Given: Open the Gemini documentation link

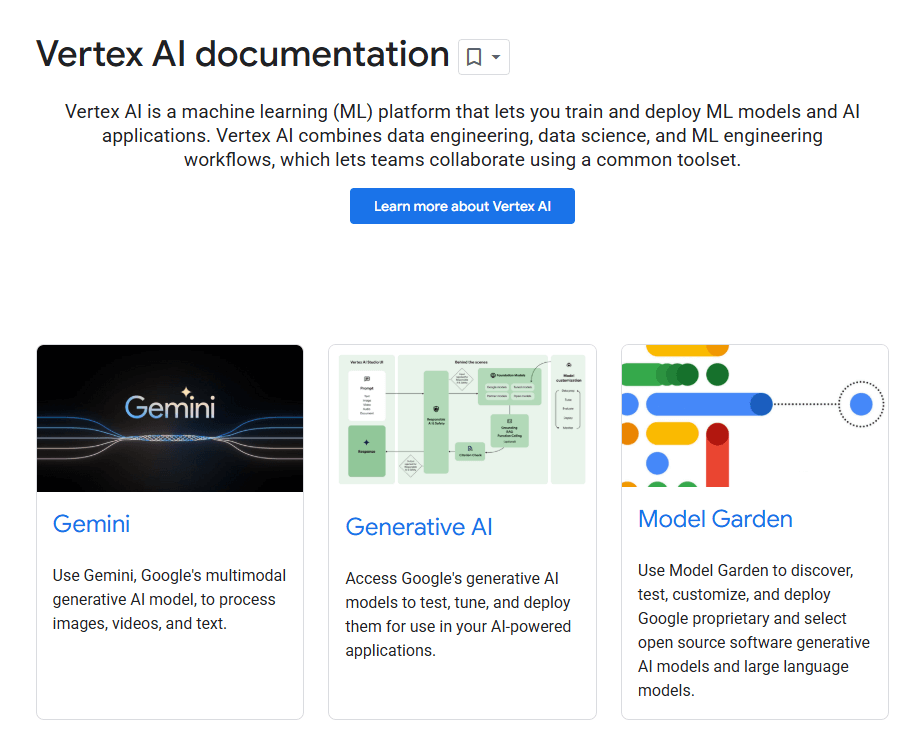Looking at the screenshot, I should point(91,523).
